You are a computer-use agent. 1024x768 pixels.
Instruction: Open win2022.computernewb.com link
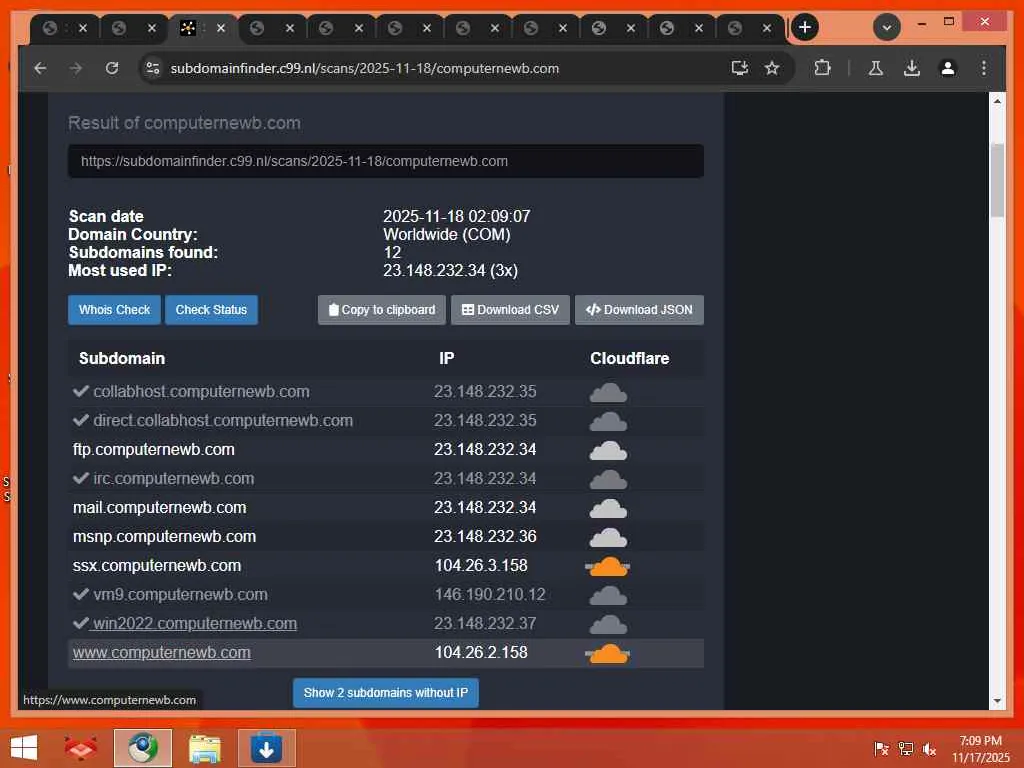point(195,624)
